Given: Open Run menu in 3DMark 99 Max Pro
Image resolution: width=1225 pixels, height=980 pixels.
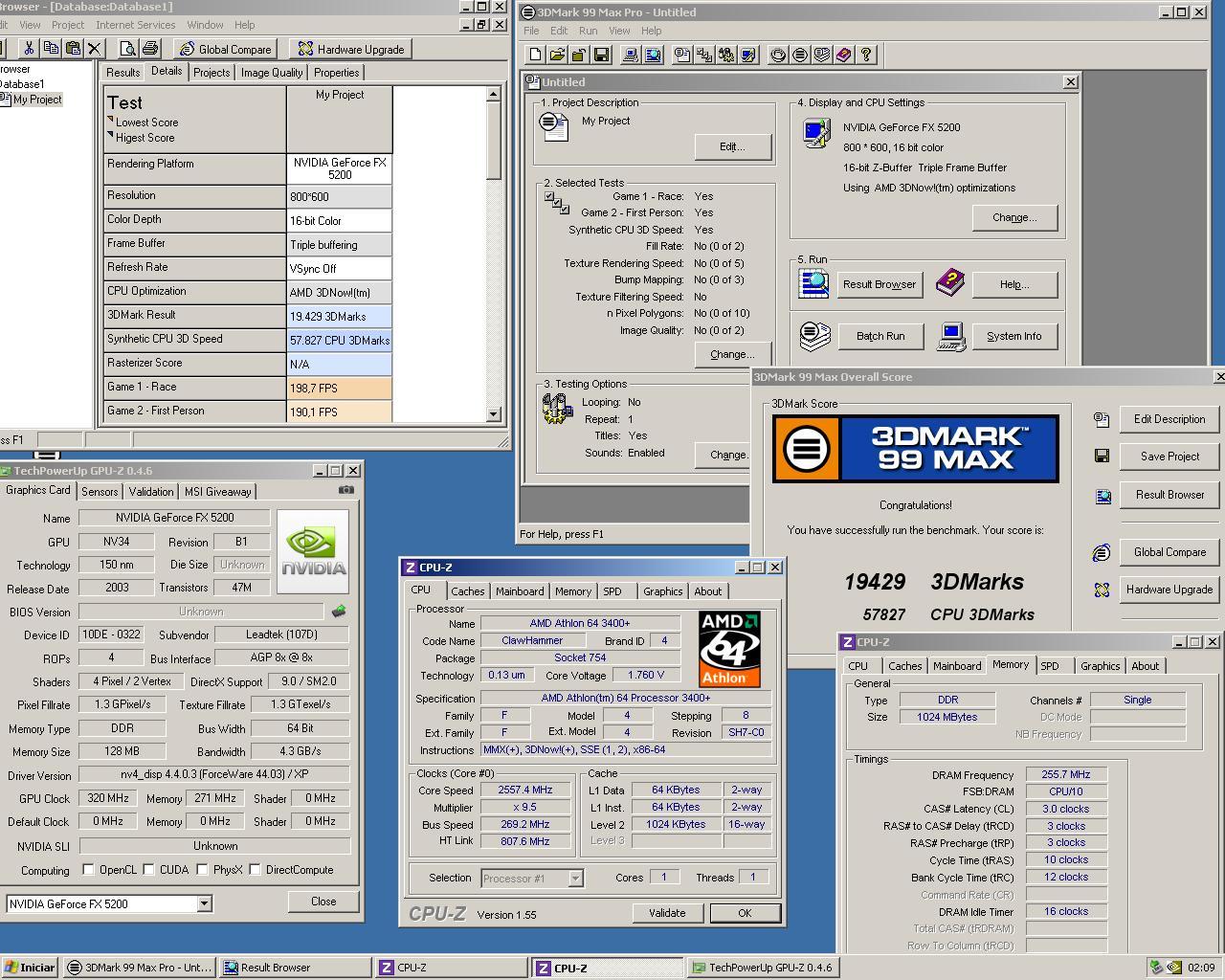Looking at the screenshot, I should [x=588, y=31].
